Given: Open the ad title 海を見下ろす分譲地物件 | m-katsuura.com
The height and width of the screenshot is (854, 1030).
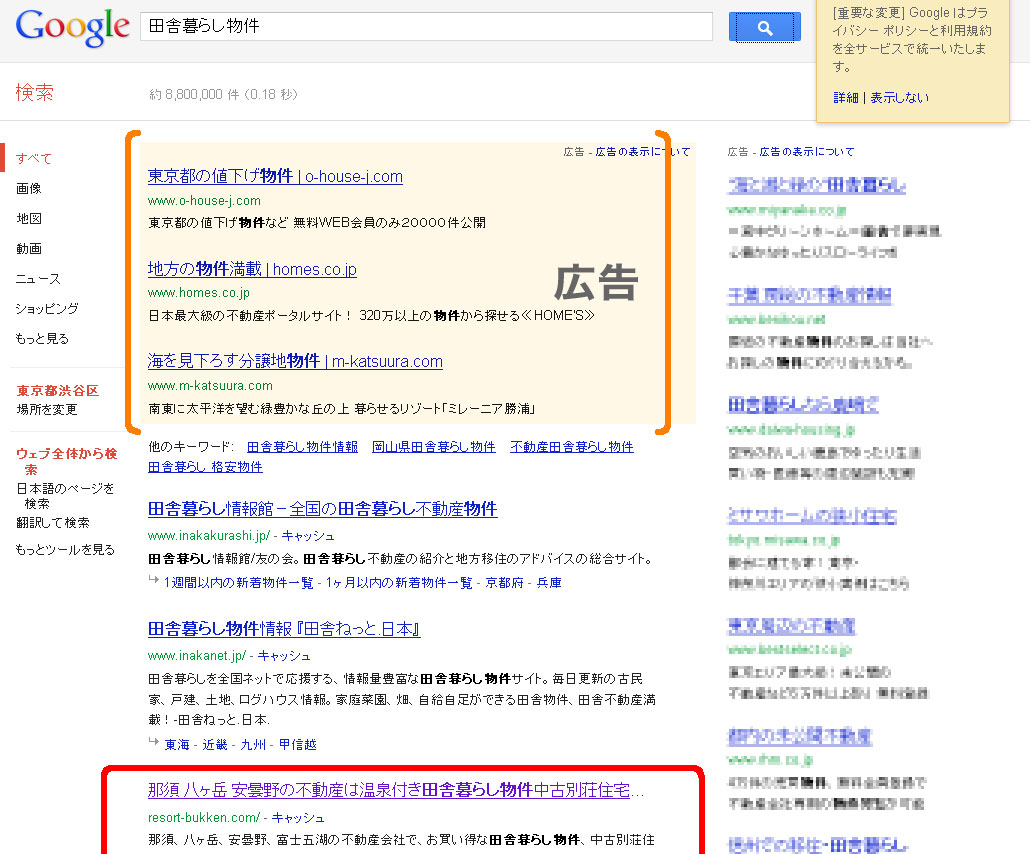Looking at the screenshot, I should [x=295, y=361].
